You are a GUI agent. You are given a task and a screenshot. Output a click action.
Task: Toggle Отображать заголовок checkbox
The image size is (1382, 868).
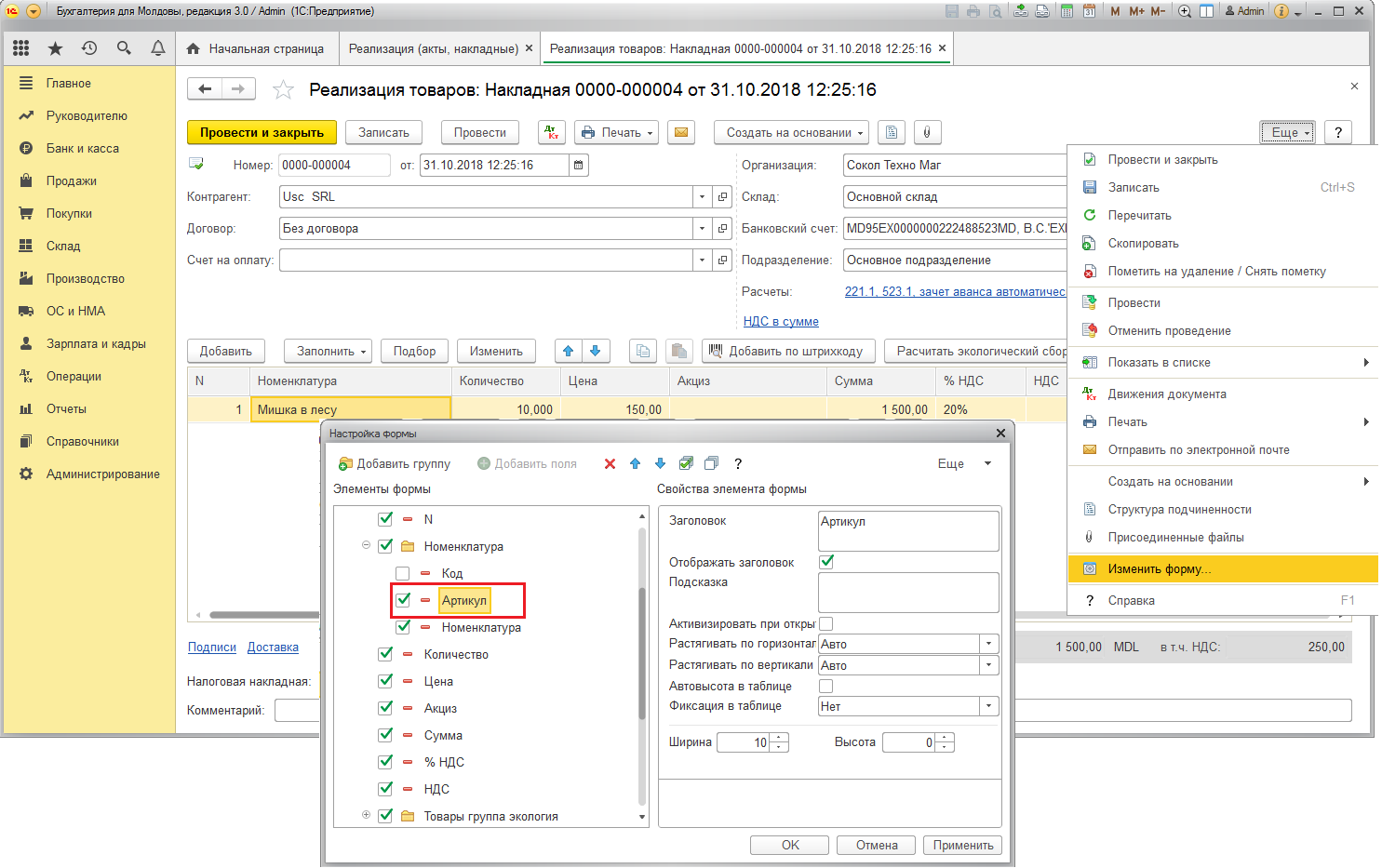click(826, 562)
